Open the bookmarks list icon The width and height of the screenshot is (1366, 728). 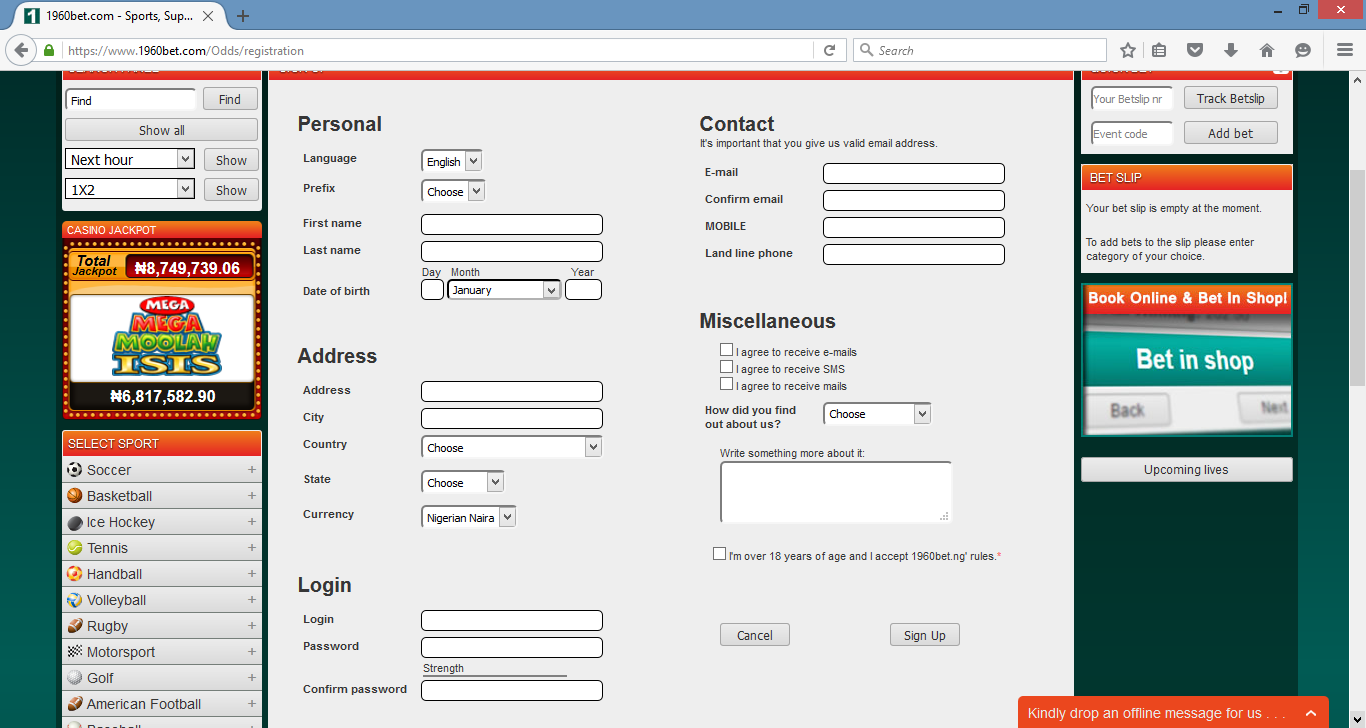(1159, 50)
